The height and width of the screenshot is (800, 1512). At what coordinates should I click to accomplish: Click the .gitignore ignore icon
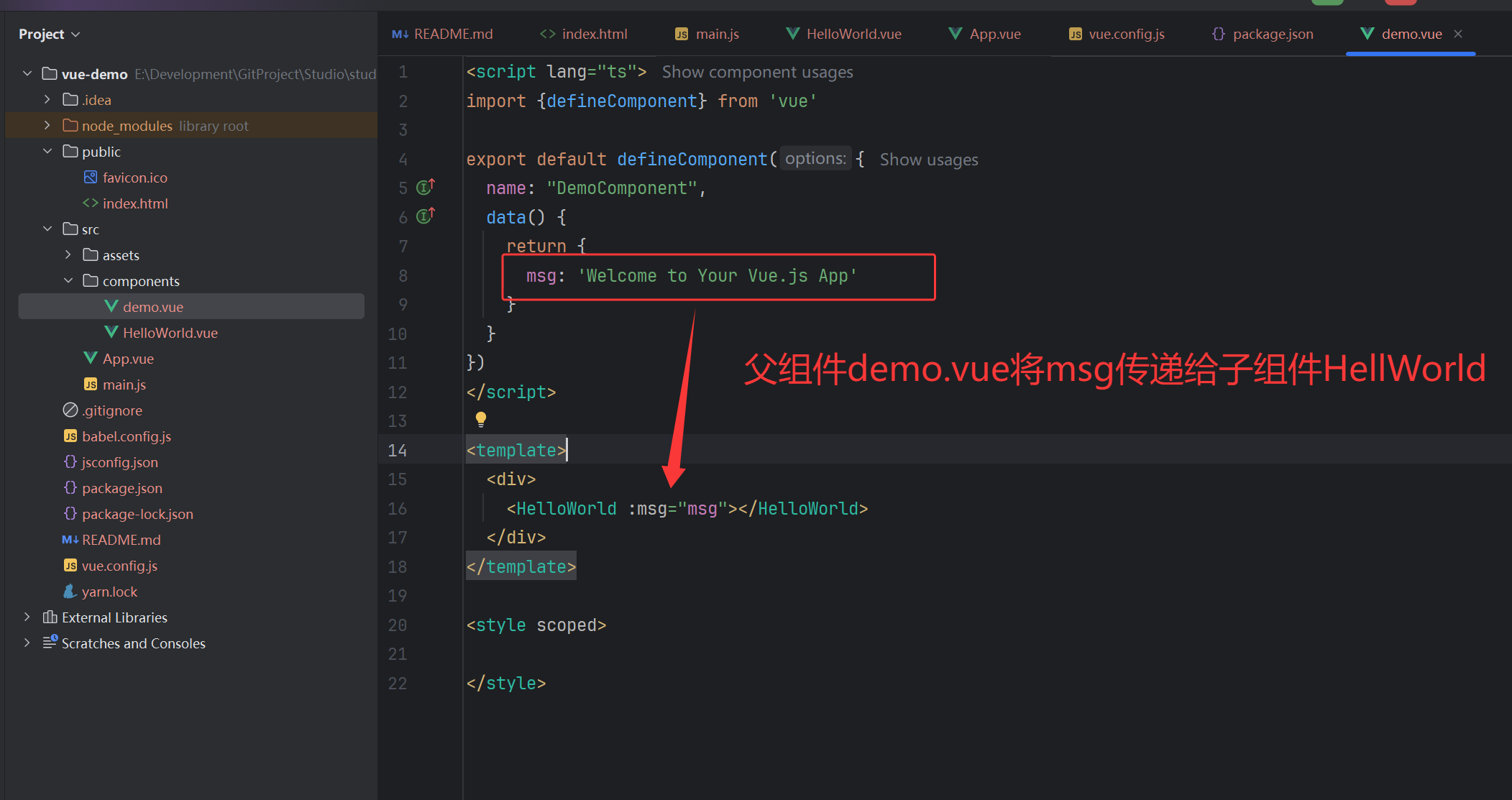point(70,410)
